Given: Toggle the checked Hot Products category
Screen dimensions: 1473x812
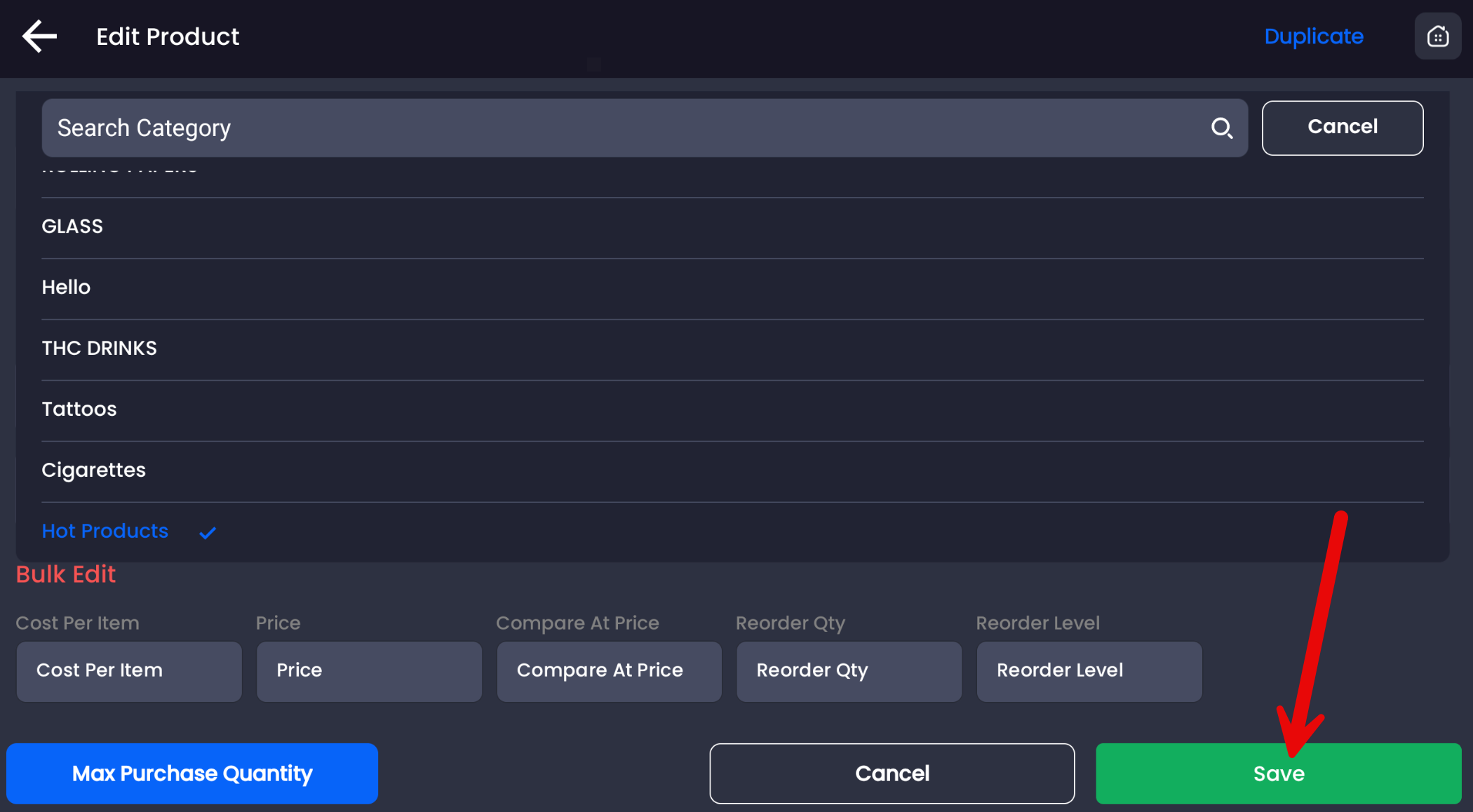Looking at the screenshot, I should coord(105,532).
